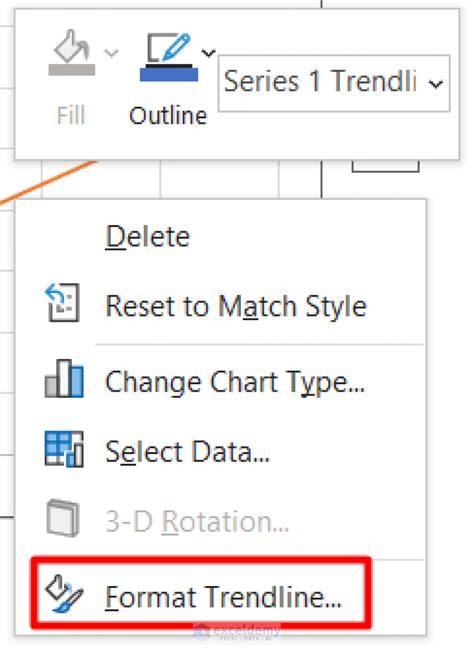The width and height of the screenshot is (474, 652).
Task: Click the 3-D Rotation cube icon
Action: [63, 518]
